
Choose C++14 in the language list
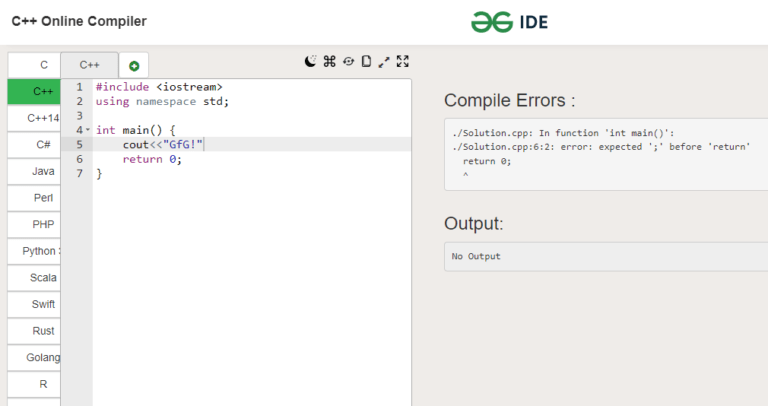click(x=34, y=118)
